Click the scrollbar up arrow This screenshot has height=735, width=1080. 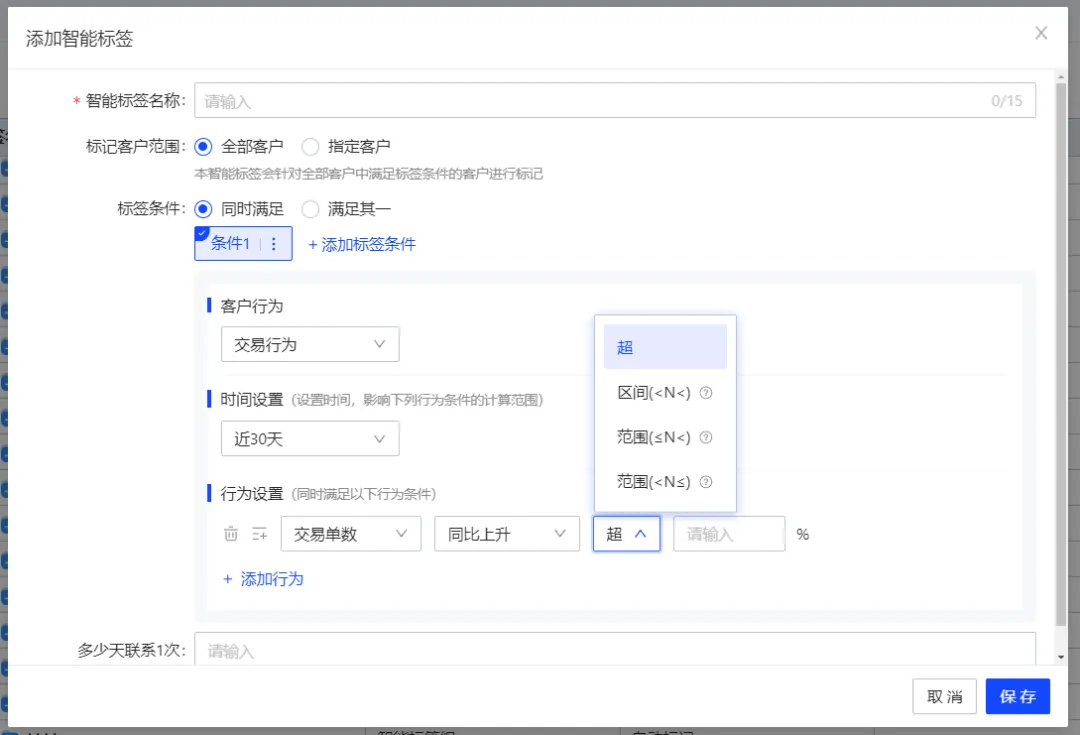1061,76
